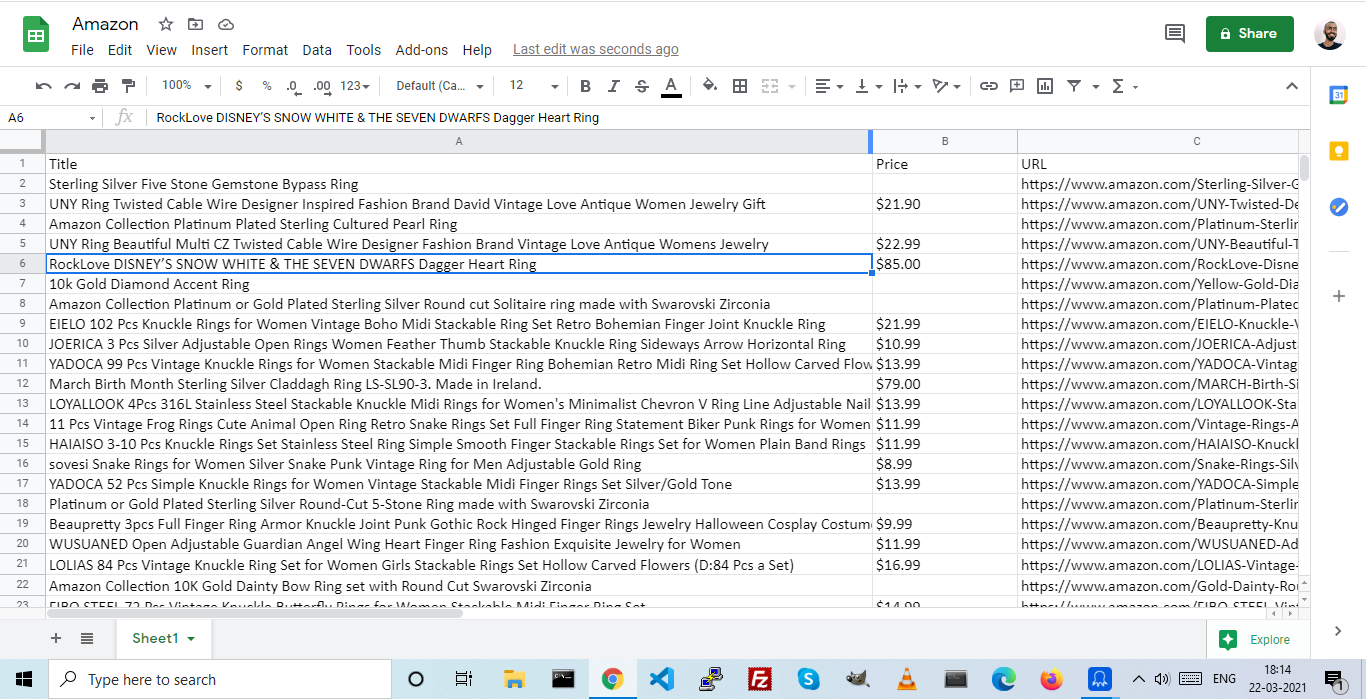Click the Insert chart icon
The height and width of the screenshot is (699, 1366).
[1045, 86]
